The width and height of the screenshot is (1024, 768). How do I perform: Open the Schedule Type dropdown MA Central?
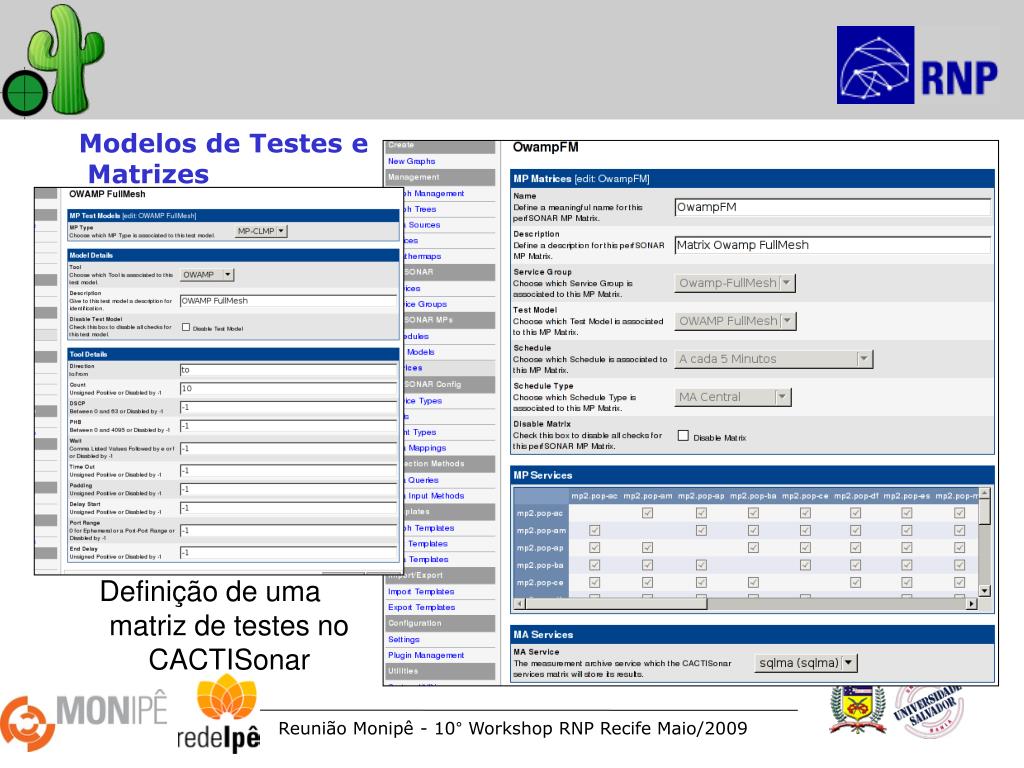coord(733,396)
